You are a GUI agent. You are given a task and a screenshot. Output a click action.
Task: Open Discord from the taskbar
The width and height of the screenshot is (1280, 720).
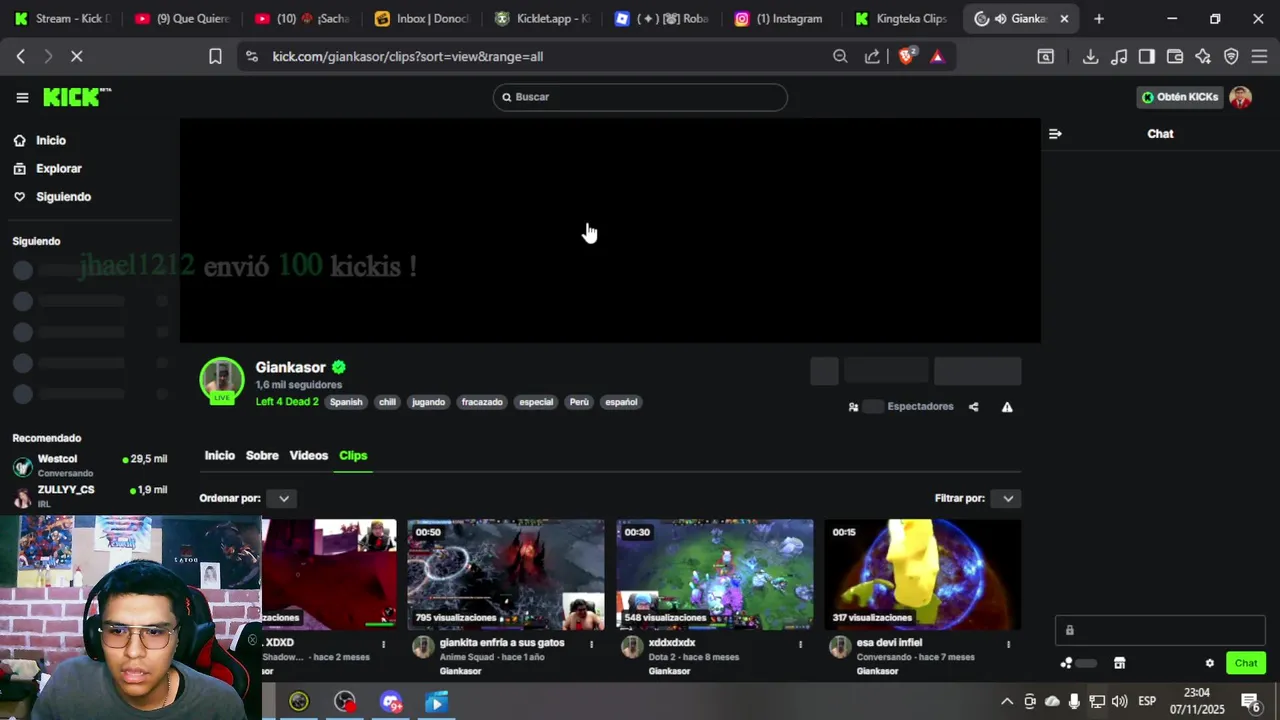click(391, 702)
